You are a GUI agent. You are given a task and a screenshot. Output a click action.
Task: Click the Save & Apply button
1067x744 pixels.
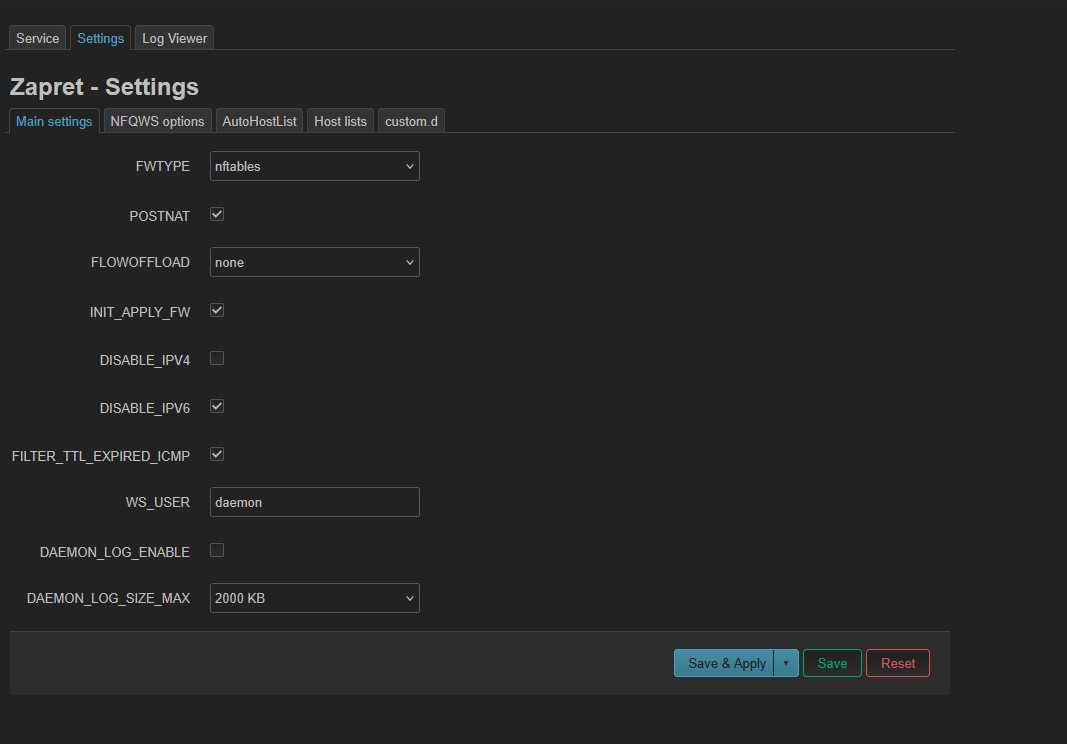(724, 663)
